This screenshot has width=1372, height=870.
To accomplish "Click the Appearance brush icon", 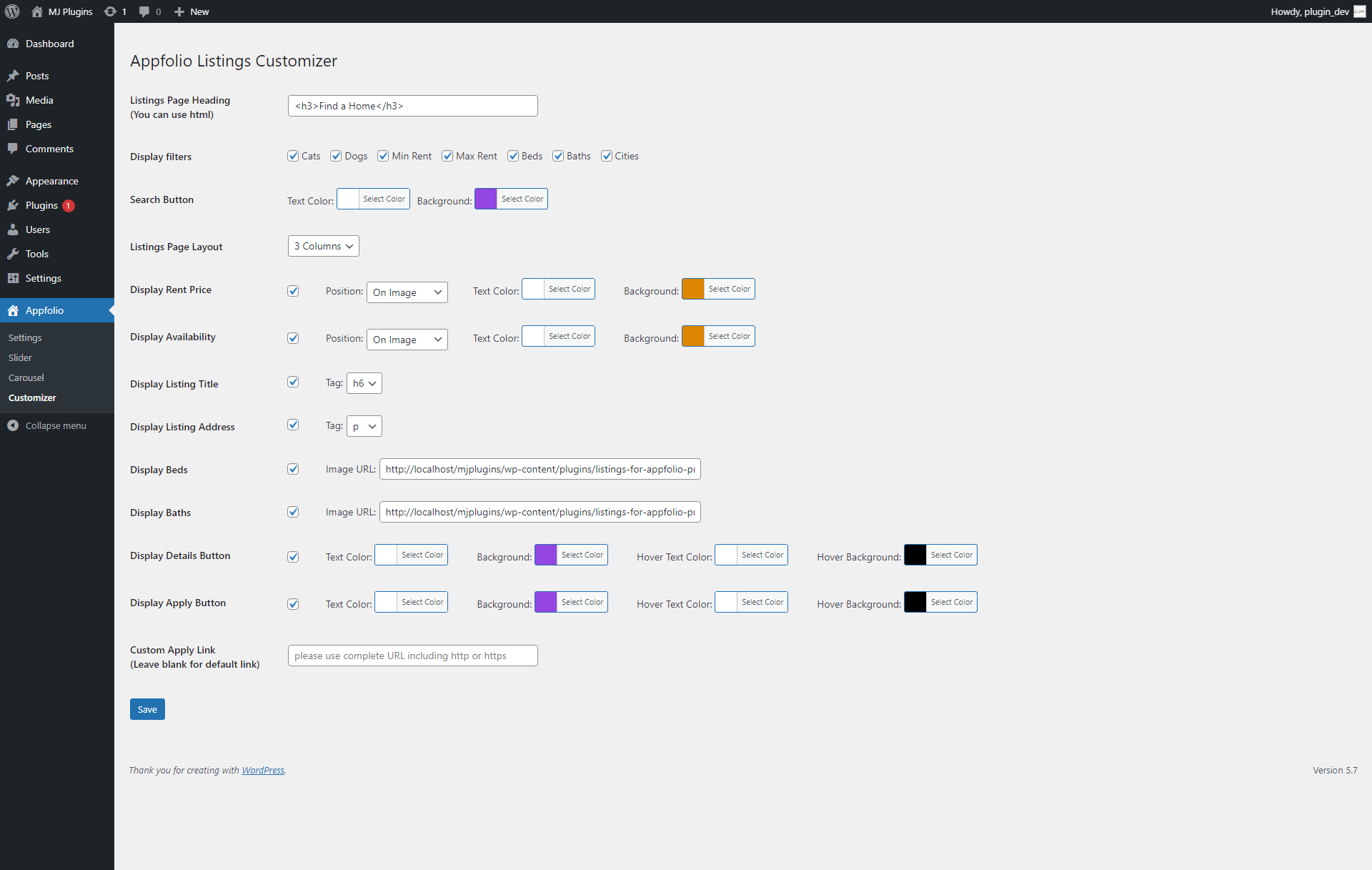I will click(x=13, y=181).
